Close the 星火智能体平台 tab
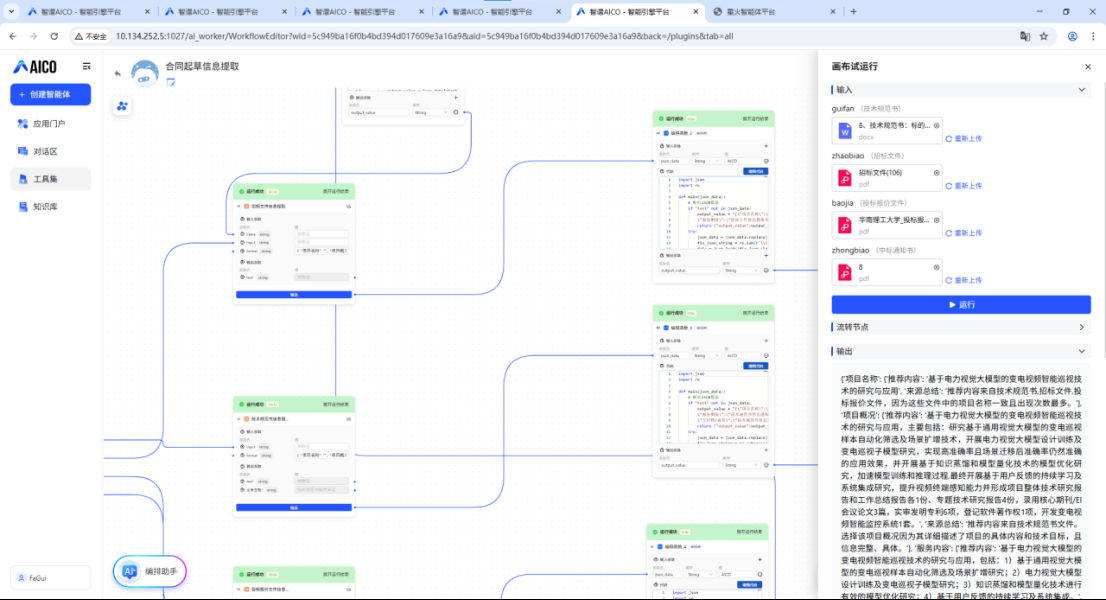The width and height of the screenshot is (1106, 600). click(833, 12)
